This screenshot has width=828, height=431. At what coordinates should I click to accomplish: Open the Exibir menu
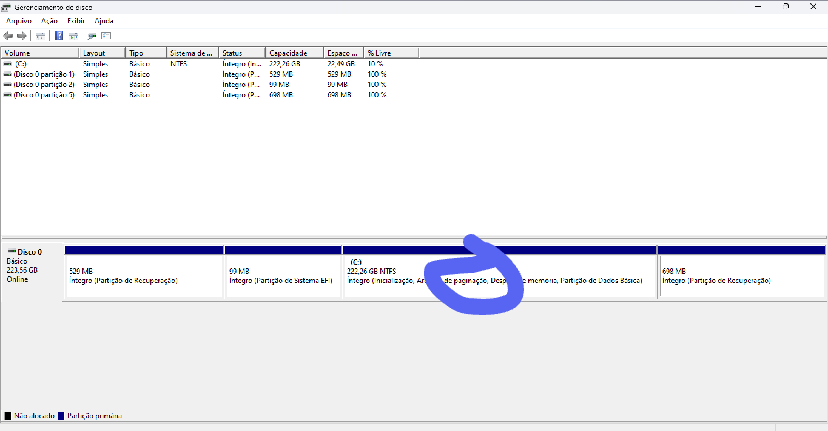(x=76, y=21)
